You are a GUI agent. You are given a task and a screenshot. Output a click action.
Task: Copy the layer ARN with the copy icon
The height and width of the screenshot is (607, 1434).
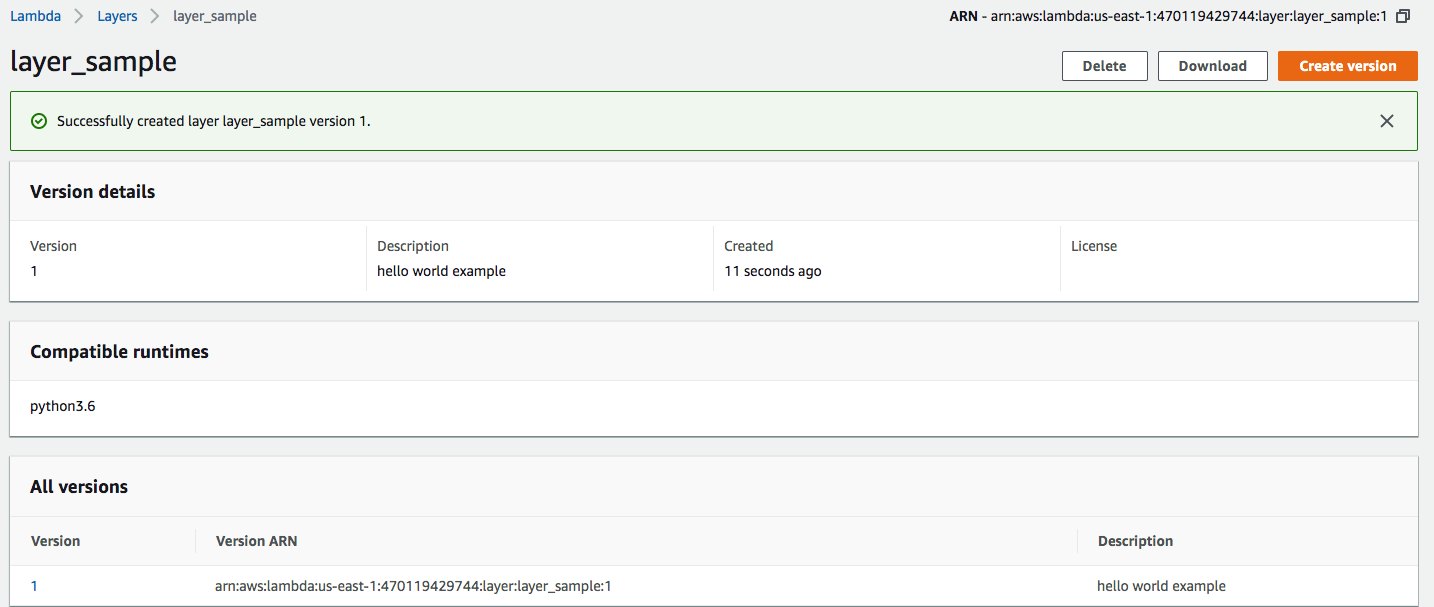[1403, 16]
